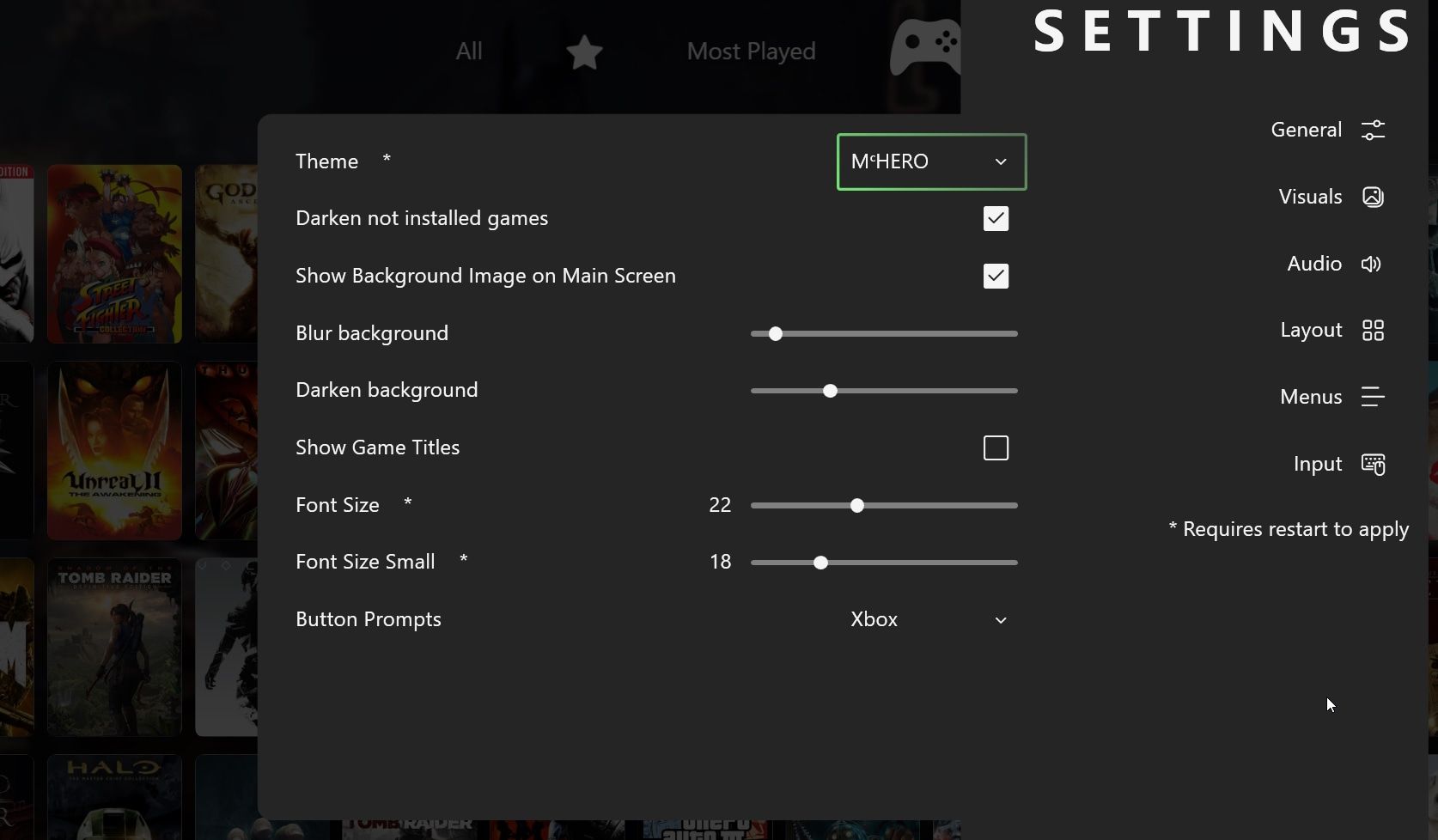1438x840 pixels.
Task: Open the Button Prompts dropdown
Action: click(x=930, y=619)
